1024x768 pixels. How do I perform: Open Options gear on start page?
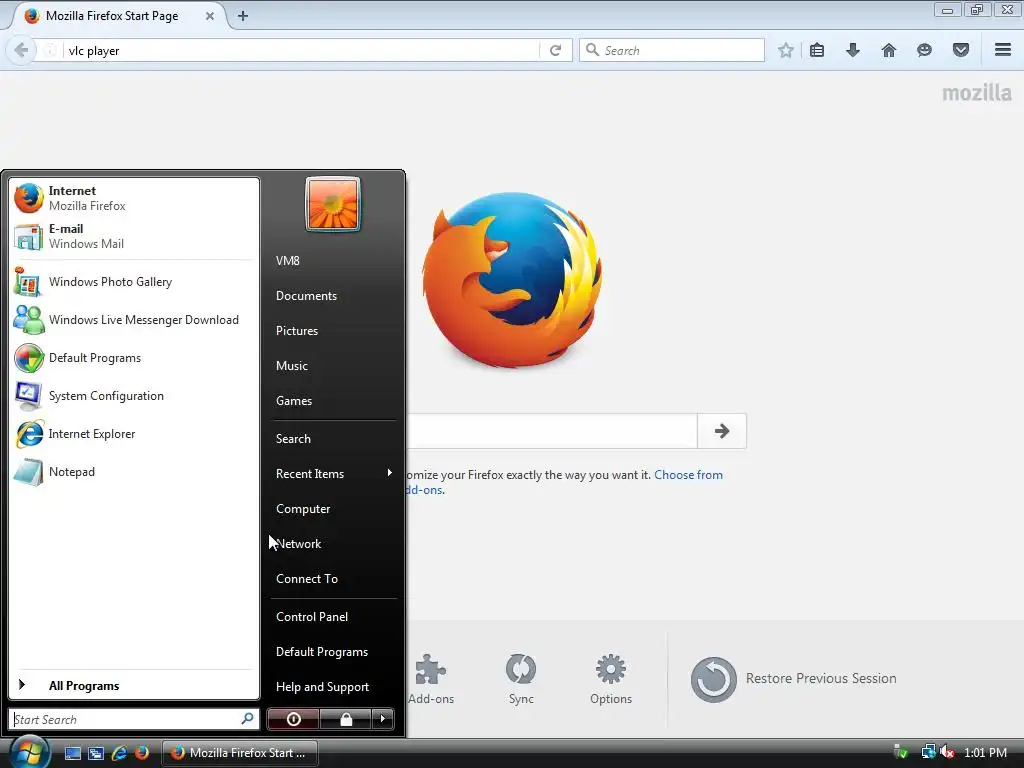(611, 679)
